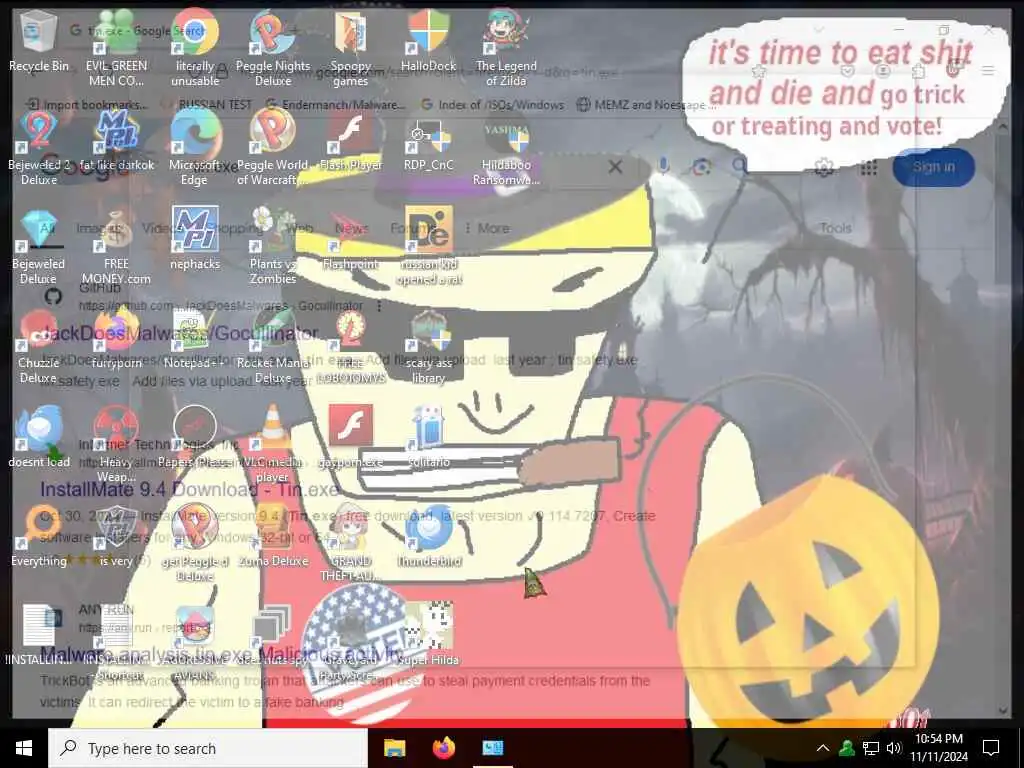
Task: Select Peggle World of Warcraft icon
Action: [x=273, y=148]
